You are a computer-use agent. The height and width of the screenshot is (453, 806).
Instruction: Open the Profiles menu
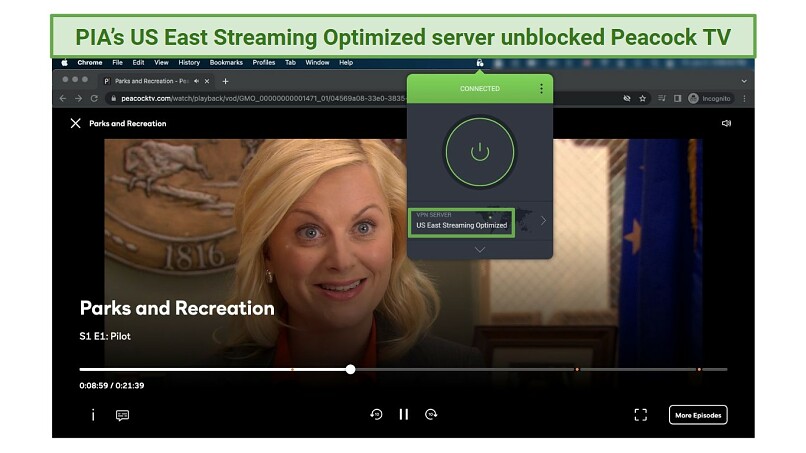tap(264, 63)
